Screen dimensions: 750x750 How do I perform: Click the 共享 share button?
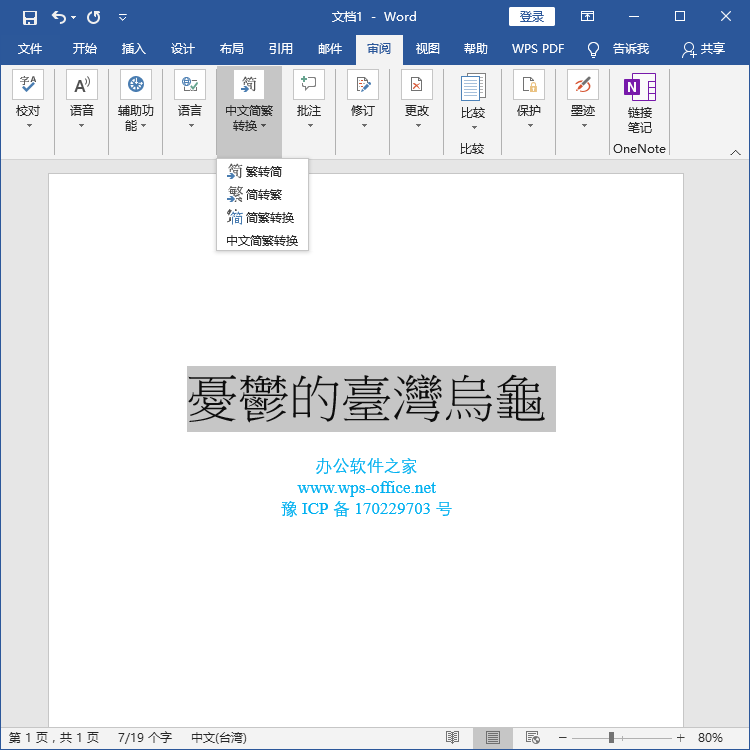point(704,49)
